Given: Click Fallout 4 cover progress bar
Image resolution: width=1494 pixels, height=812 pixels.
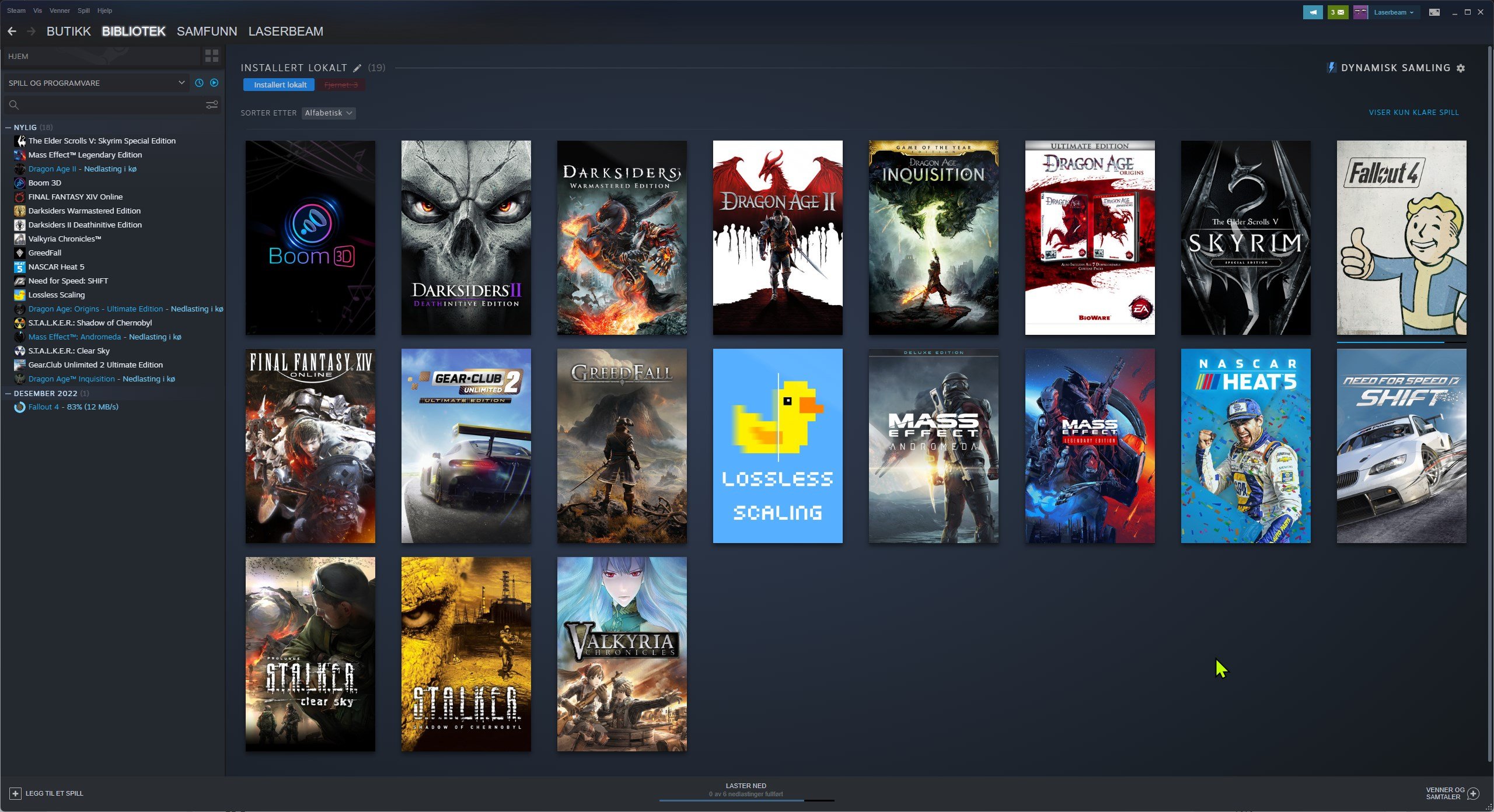Looking at the screenshot, I should [1401, 342].
